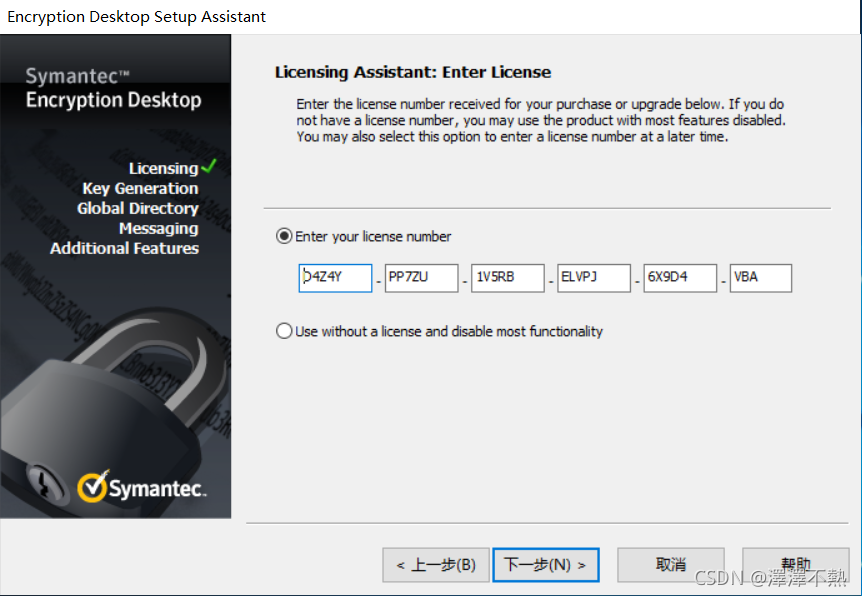The image size is (862, 596).
Task: Click the Additional Features step label
Action: [x=124, y=249]
